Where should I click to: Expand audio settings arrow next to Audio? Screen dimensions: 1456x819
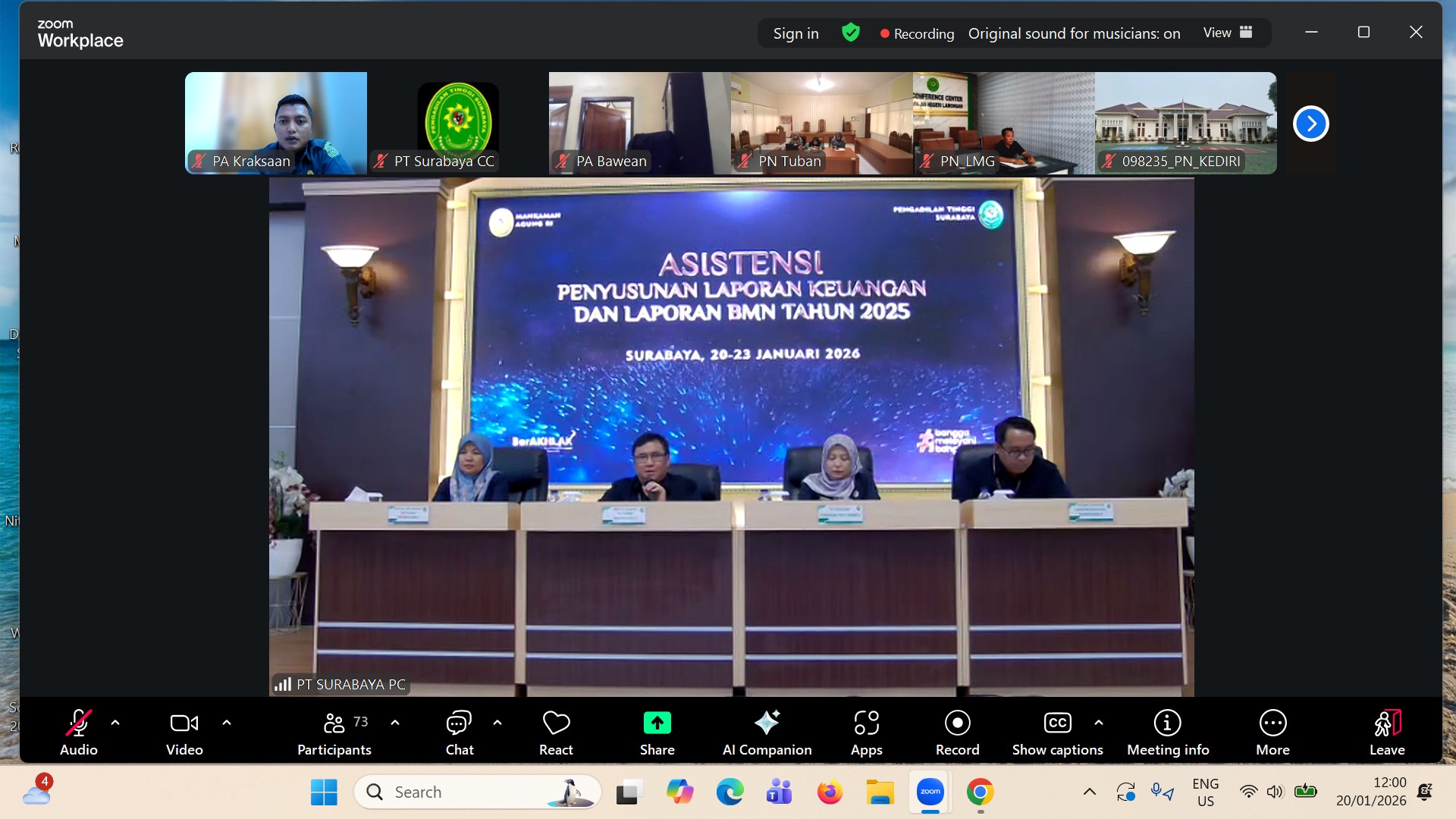click(x=115, y=723)
